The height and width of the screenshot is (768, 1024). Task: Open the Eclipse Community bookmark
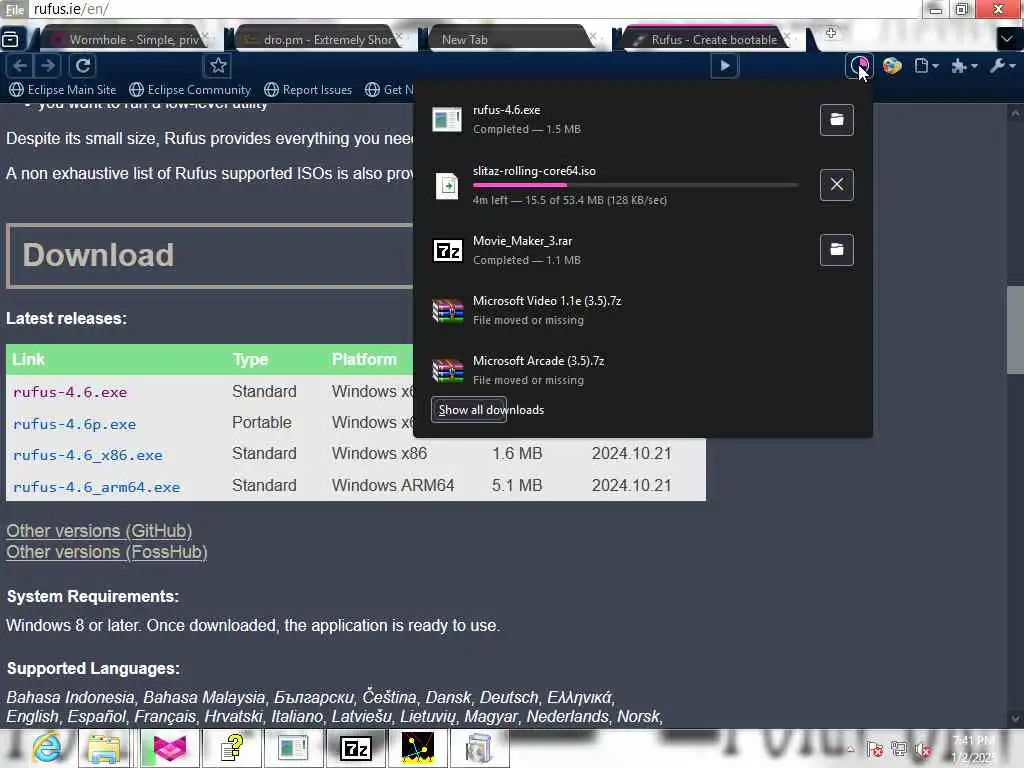click(x=190, y=89)
